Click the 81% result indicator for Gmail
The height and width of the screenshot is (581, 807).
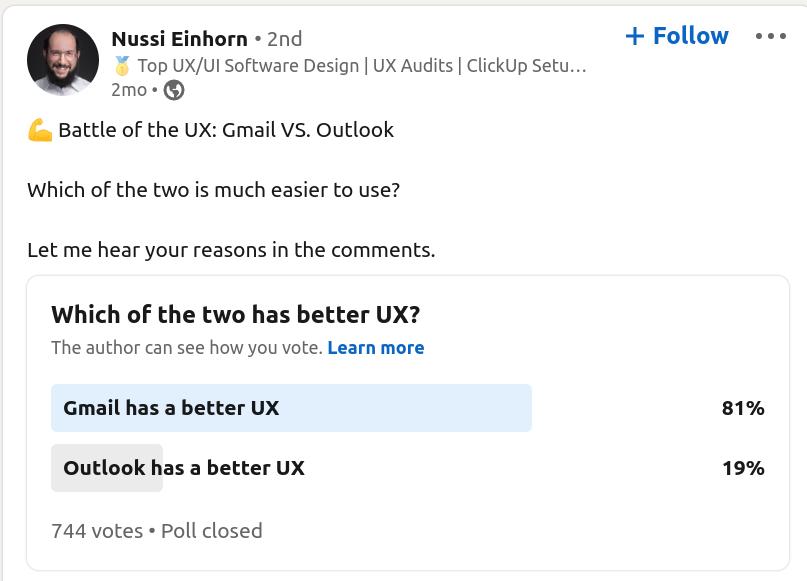point(743,408)
